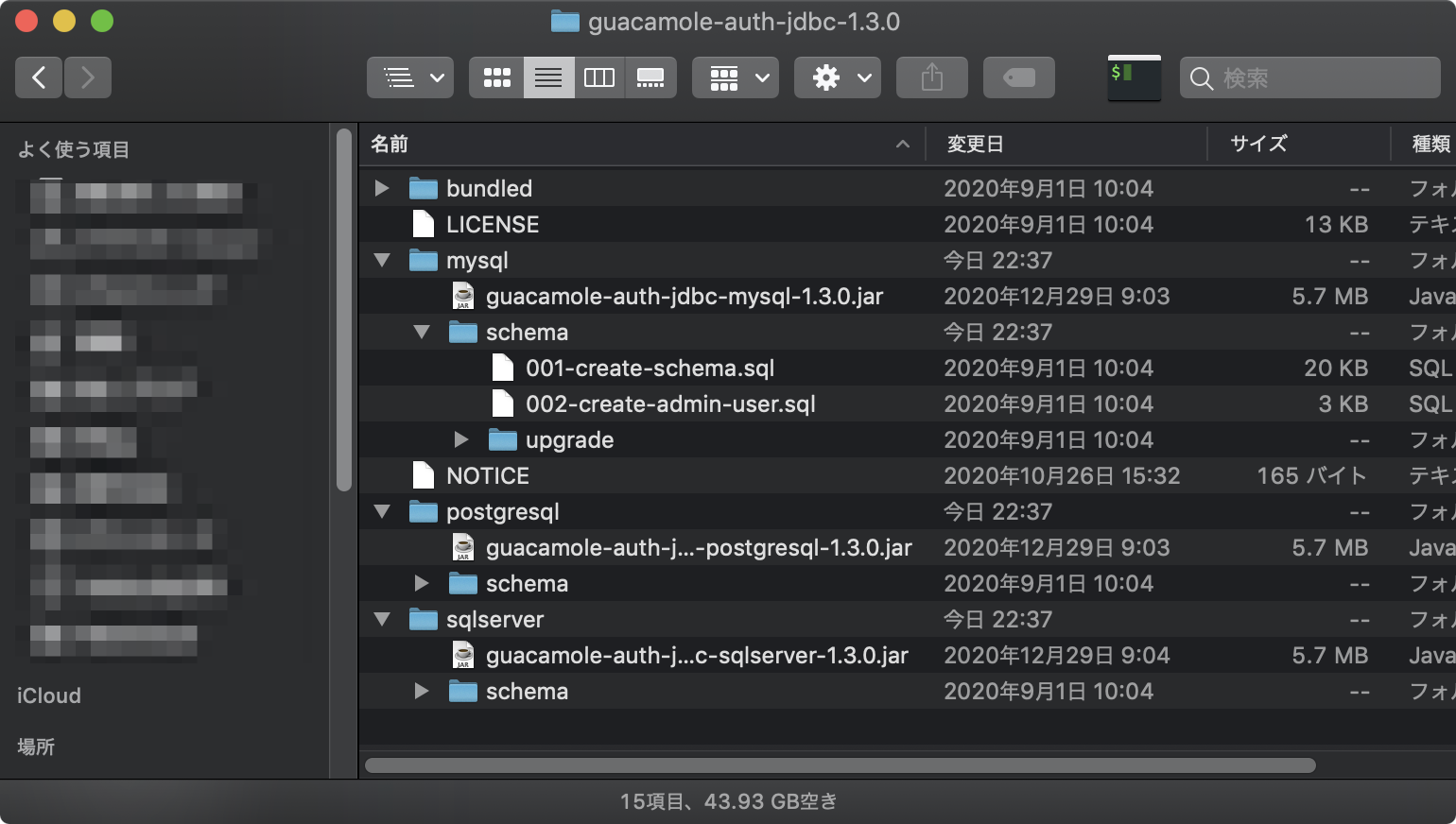Open the terminal icon in toolbar
The width and height of the screenshot is (1456, 824).
click(1135, 77)
